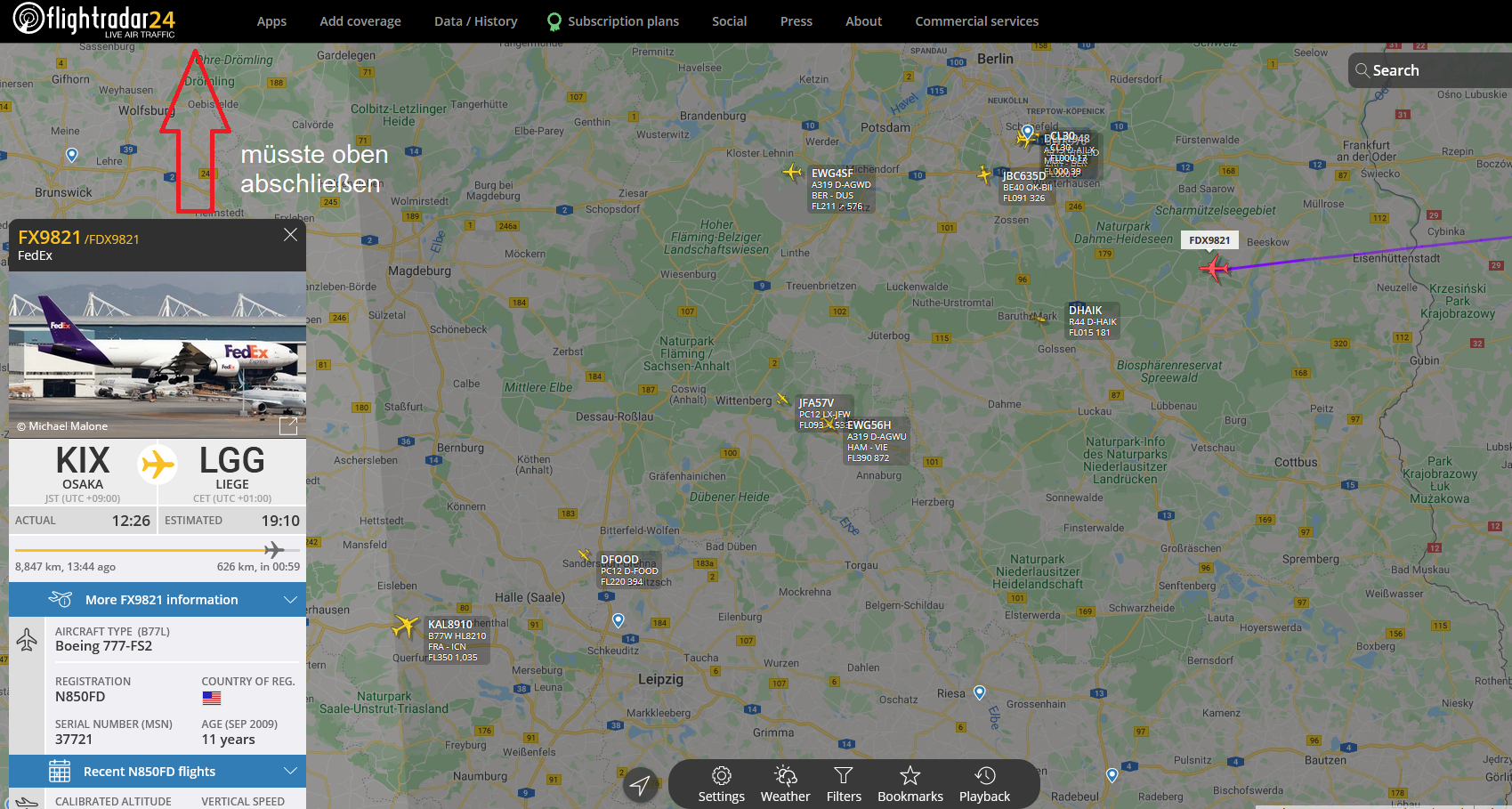Image resolution: width=1512 pixels, height=809 pixels.
Task: Open the Apps menu
Action: pos(271,21)
